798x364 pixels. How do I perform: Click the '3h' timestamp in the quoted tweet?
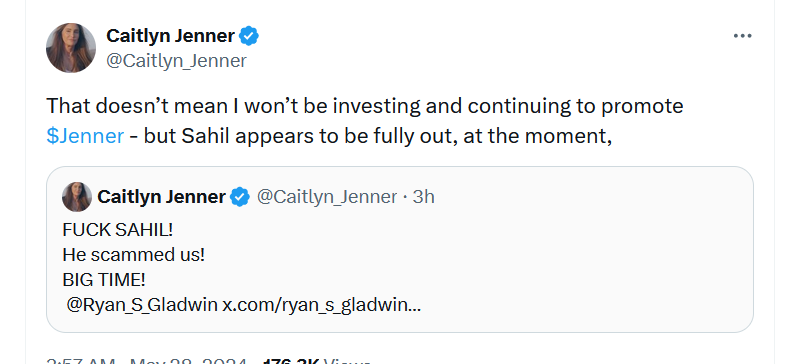coord(423,197)
